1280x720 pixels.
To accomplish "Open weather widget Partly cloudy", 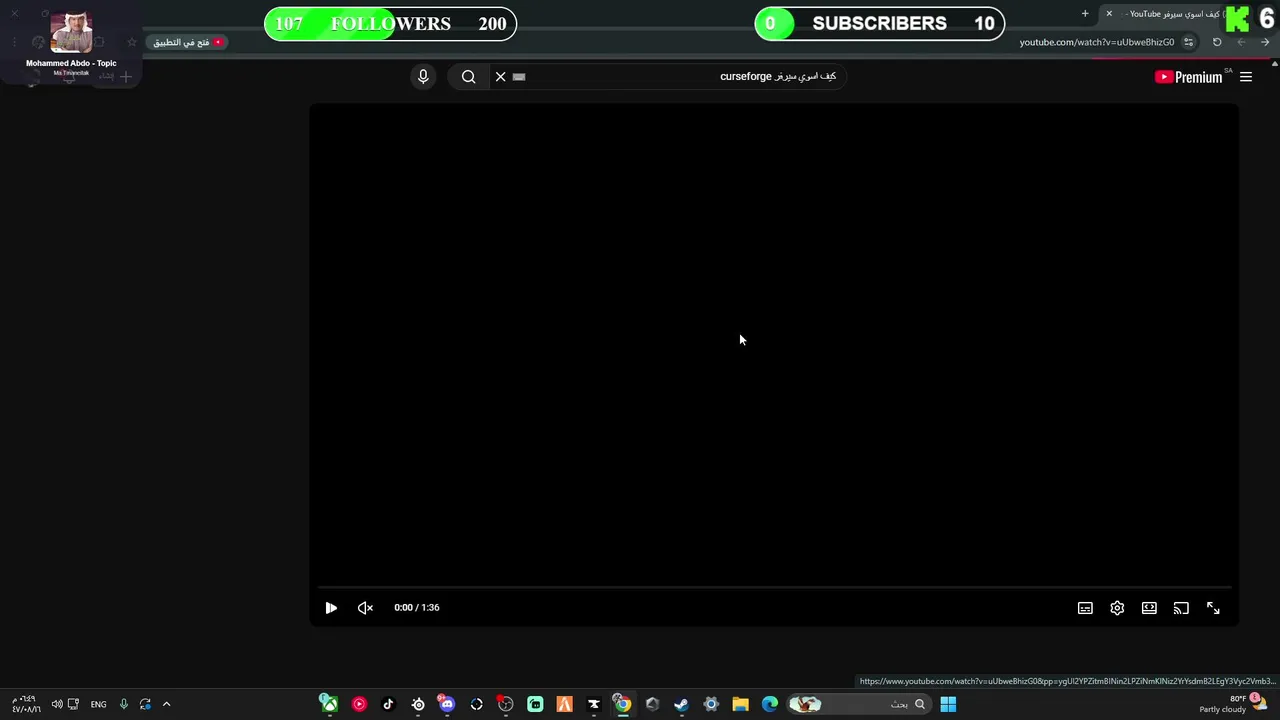I will pos(1233,704).
